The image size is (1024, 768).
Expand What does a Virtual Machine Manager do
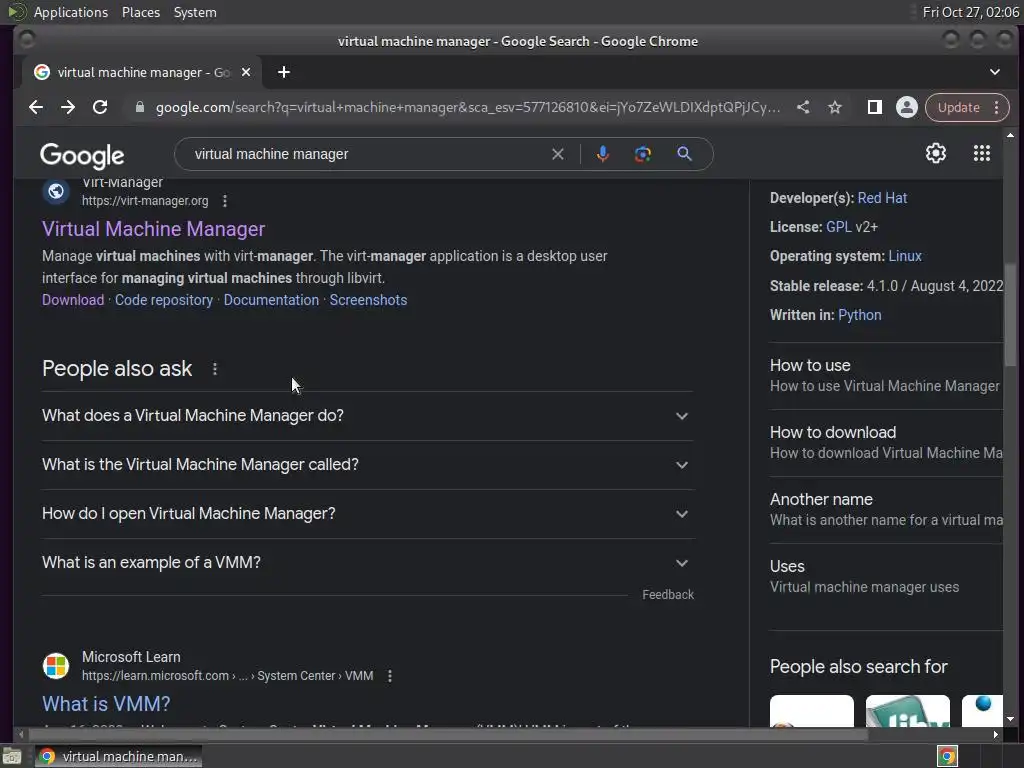click(x=368, y=416)
